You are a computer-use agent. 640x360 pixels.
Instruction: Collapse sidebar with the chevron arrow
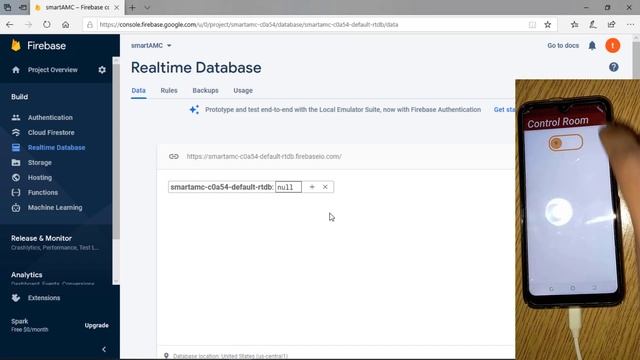pos(104,349)
